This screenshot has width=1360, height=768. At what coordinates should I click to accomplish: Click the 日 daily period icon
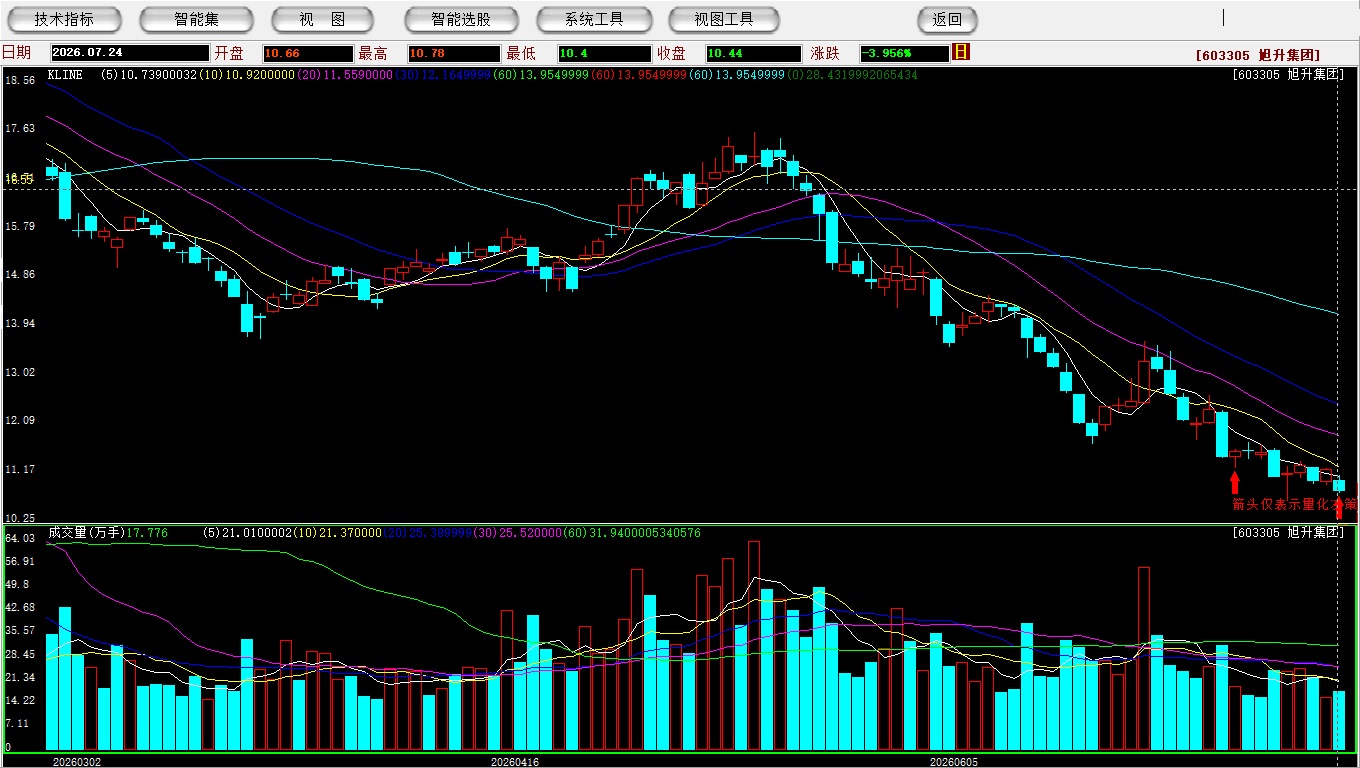coord(961,52)
